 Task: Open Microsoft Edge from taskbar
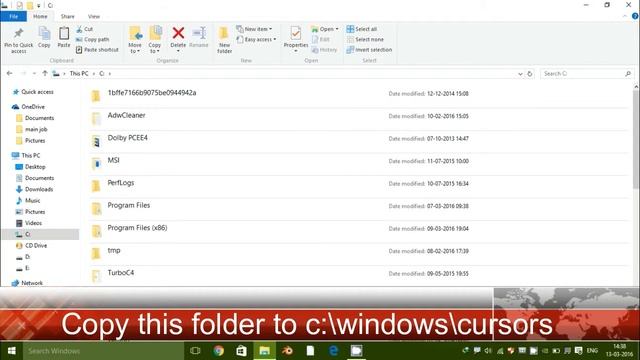(333, 351)
